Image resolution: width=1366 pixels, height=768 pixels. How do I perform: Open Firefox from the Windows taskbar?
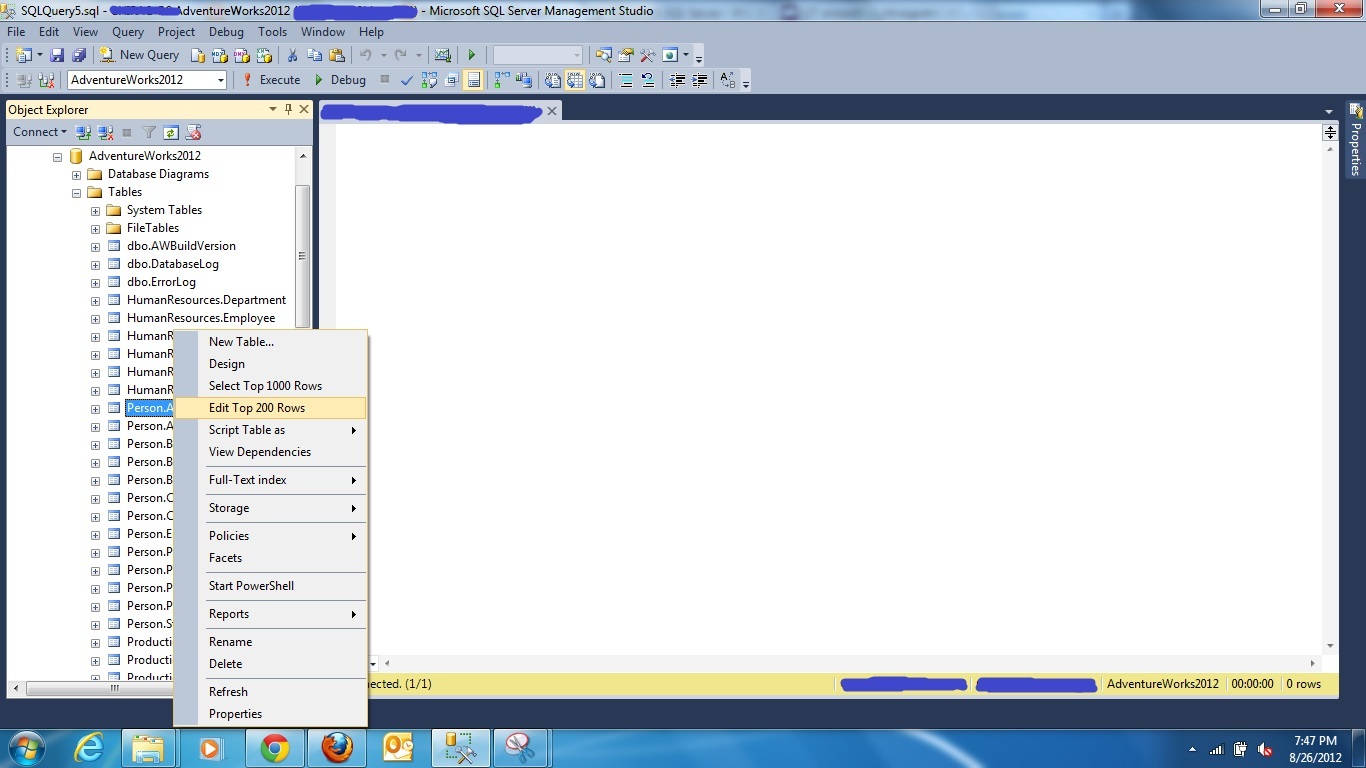pos(337,748)
